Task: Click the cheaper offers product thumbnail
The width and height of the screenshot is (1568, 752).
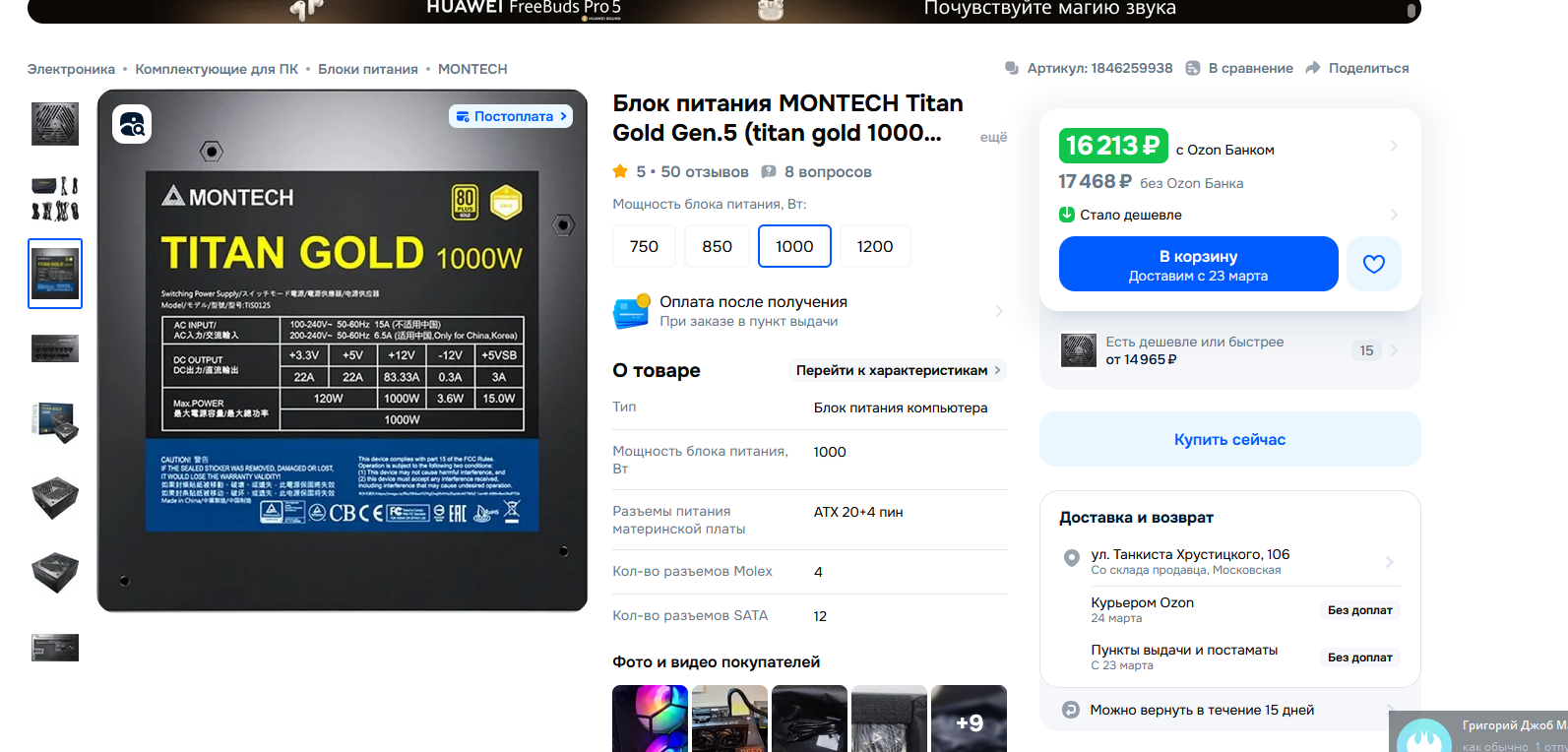Action: 1079,350
